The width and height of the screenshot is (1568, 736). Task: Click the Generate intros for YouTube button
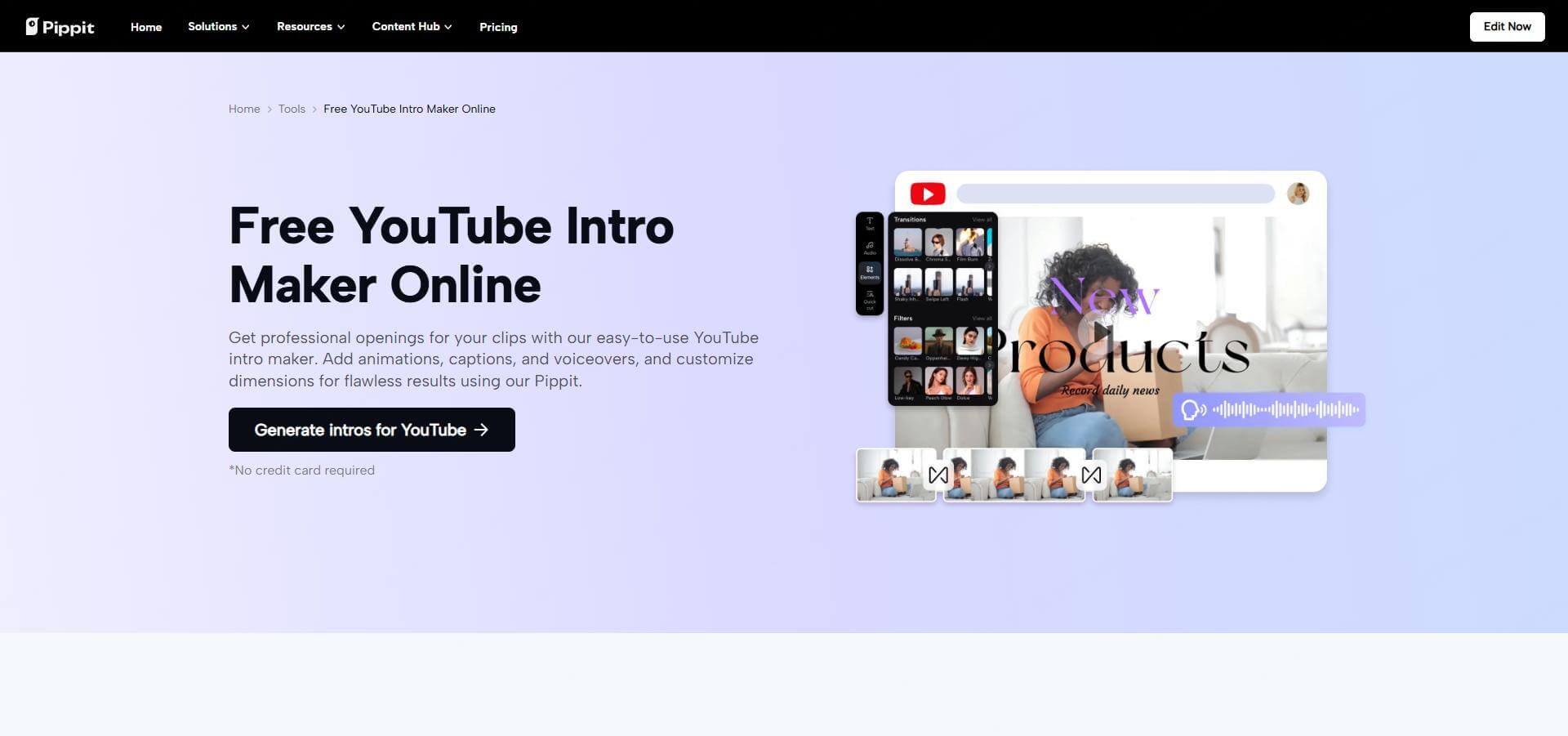(372, 429)
